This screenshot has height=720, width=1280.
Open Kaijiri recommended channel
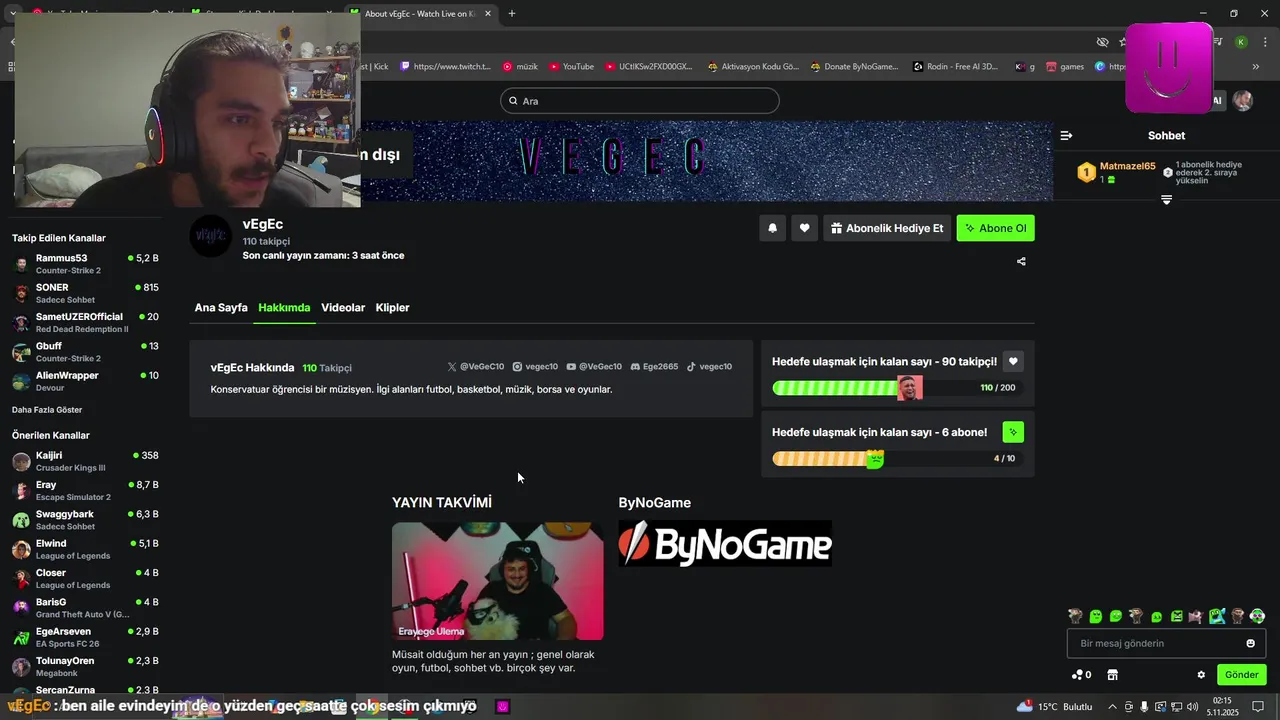pos(85,461)
